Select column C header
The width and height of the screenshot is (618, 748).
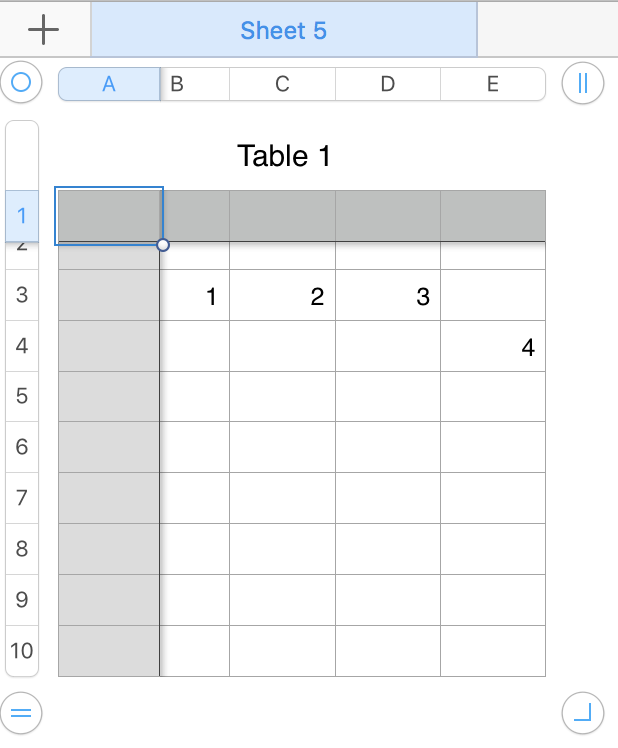coord(282,85)
